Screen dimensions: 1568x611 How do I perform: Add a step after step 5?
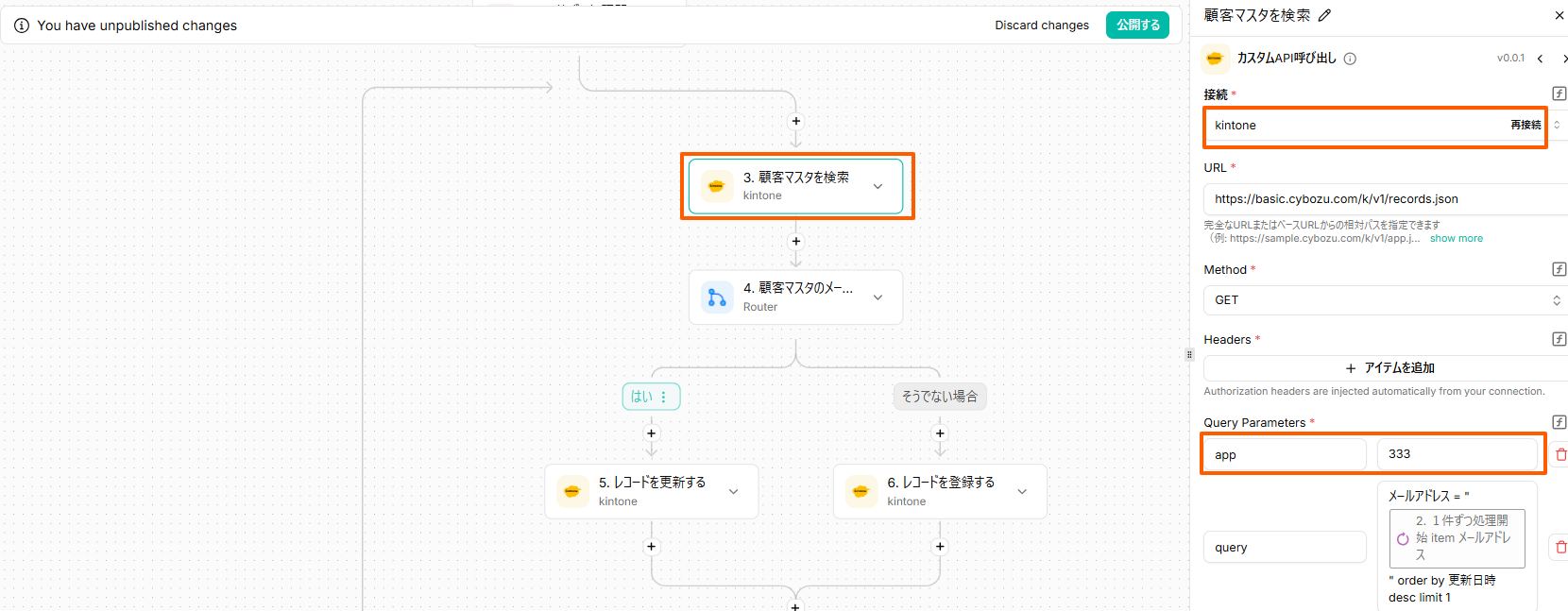651,547
